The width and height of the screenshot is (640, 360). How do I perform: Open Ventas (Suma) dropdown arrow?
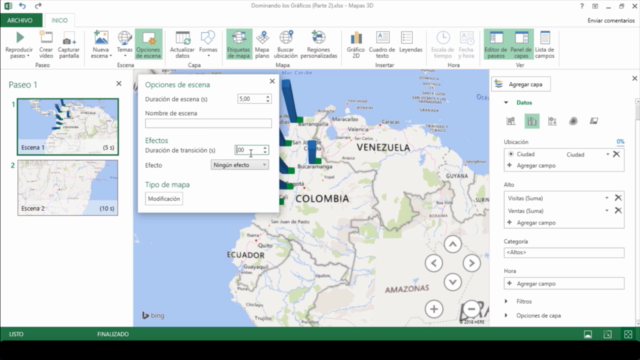pos(607,211)
